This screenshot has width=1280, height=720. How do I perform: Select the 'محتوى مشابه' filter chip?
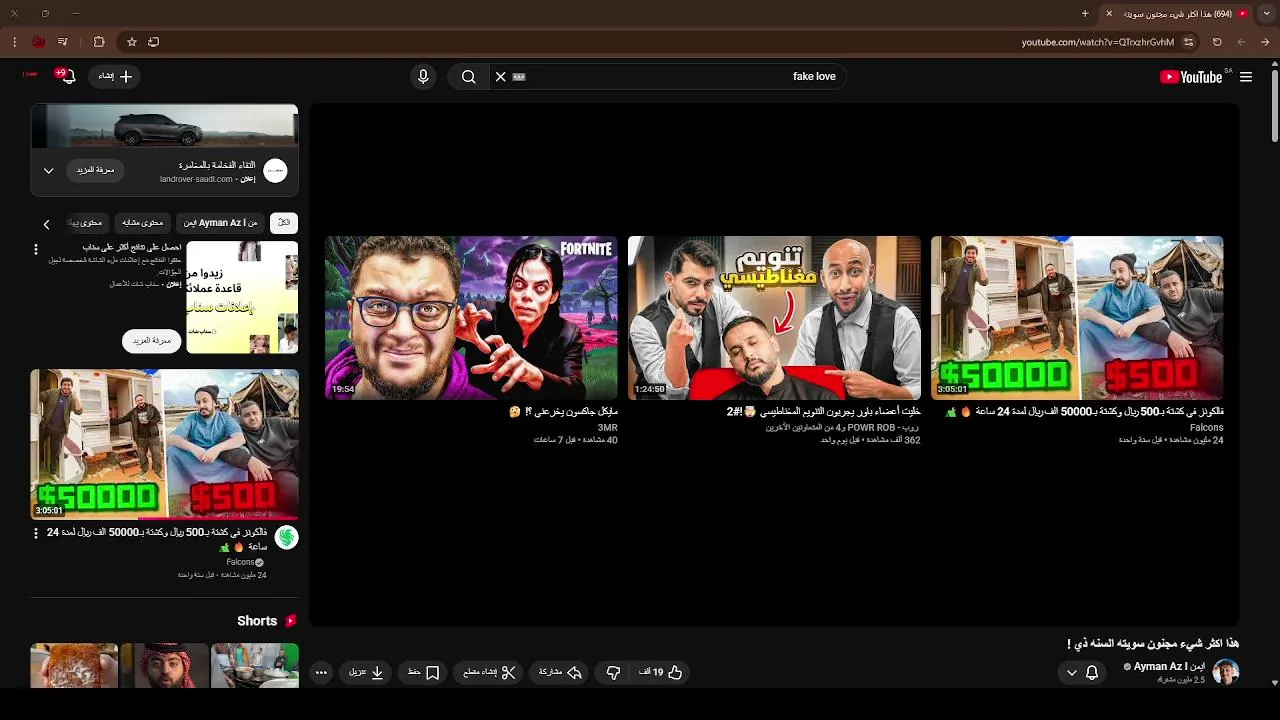[142, 223]
